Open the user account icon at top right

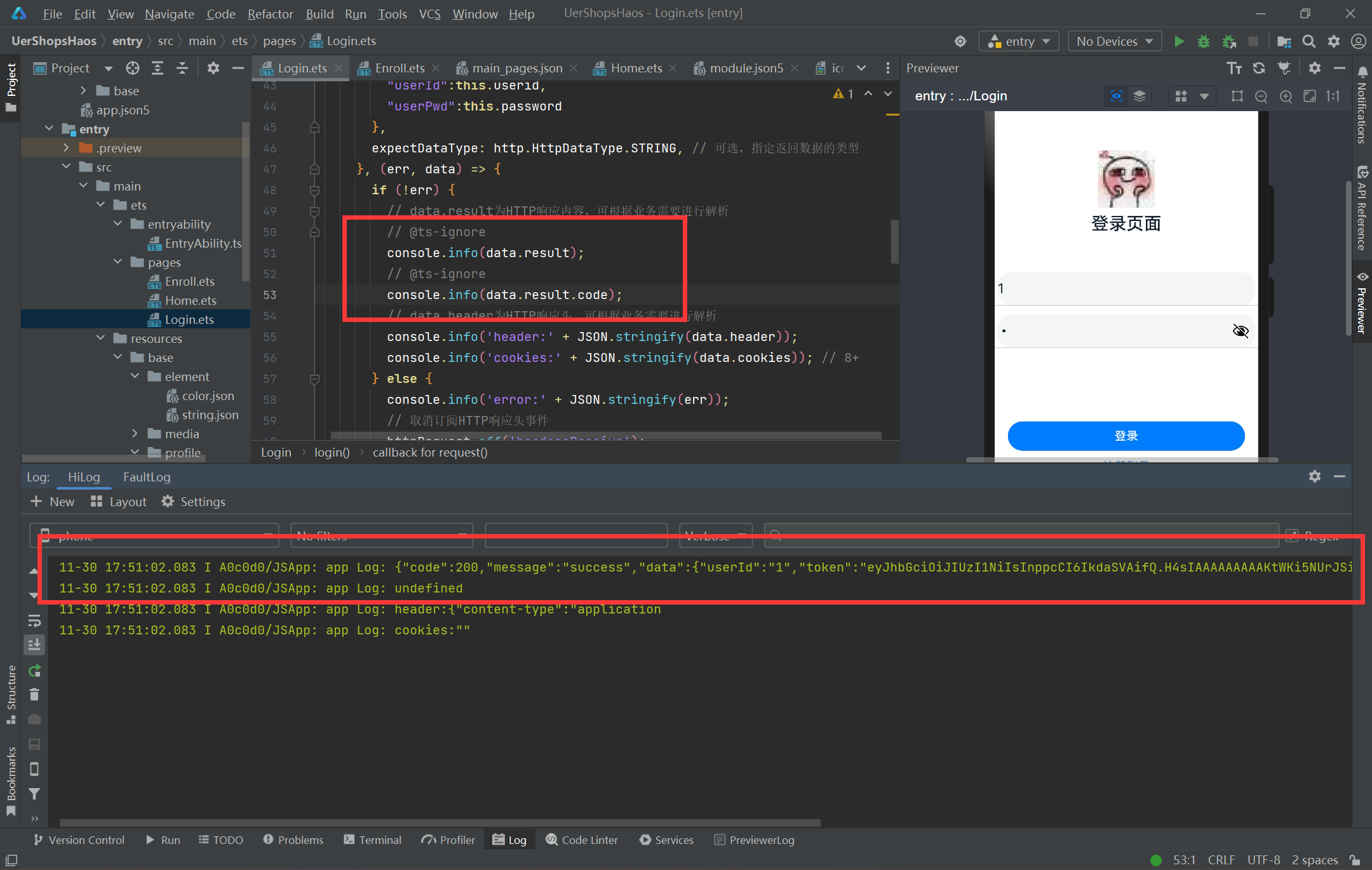1358,41
